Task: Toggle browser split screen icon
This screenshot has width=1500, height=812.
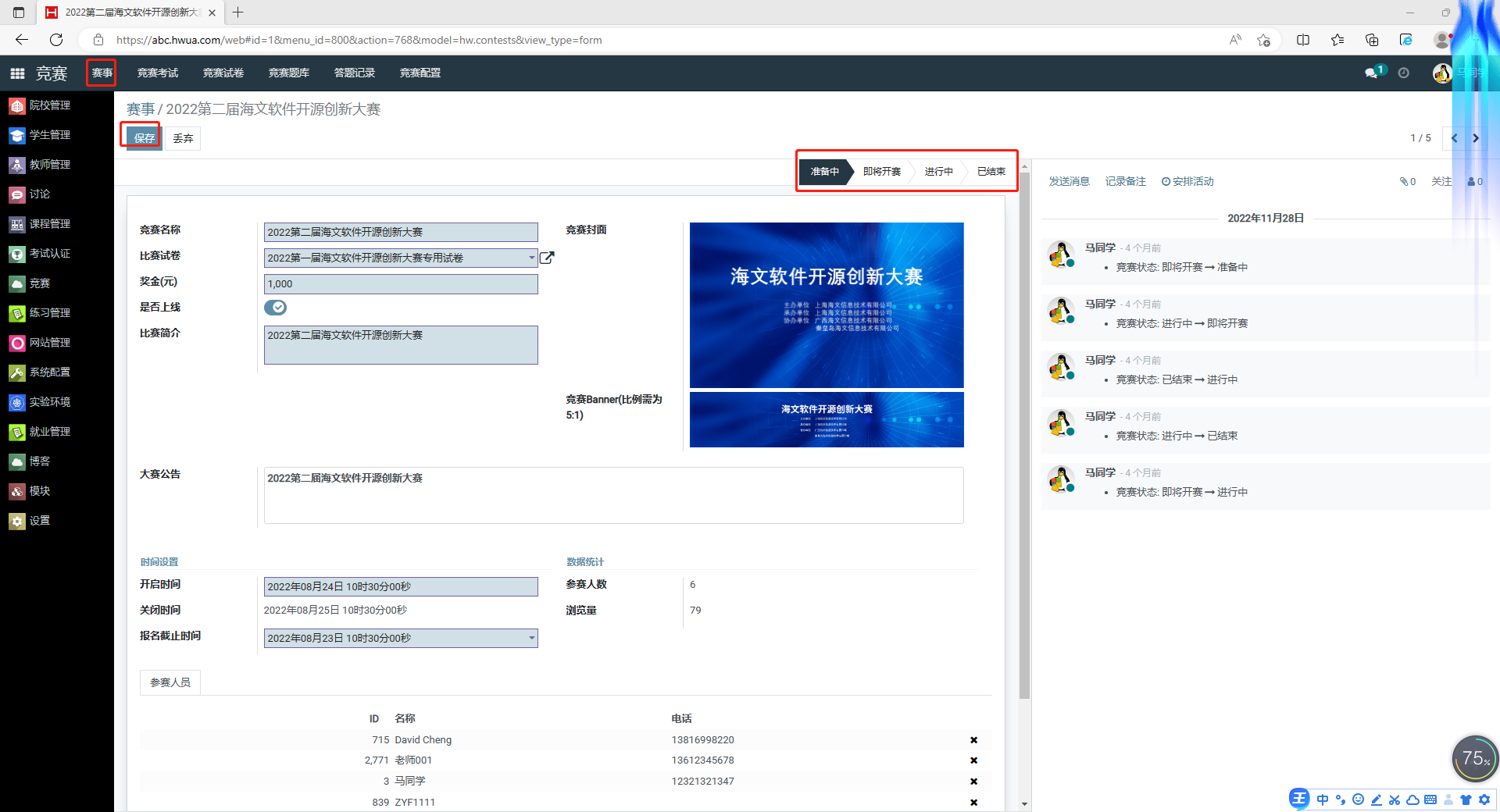Action: [1303, 40]
